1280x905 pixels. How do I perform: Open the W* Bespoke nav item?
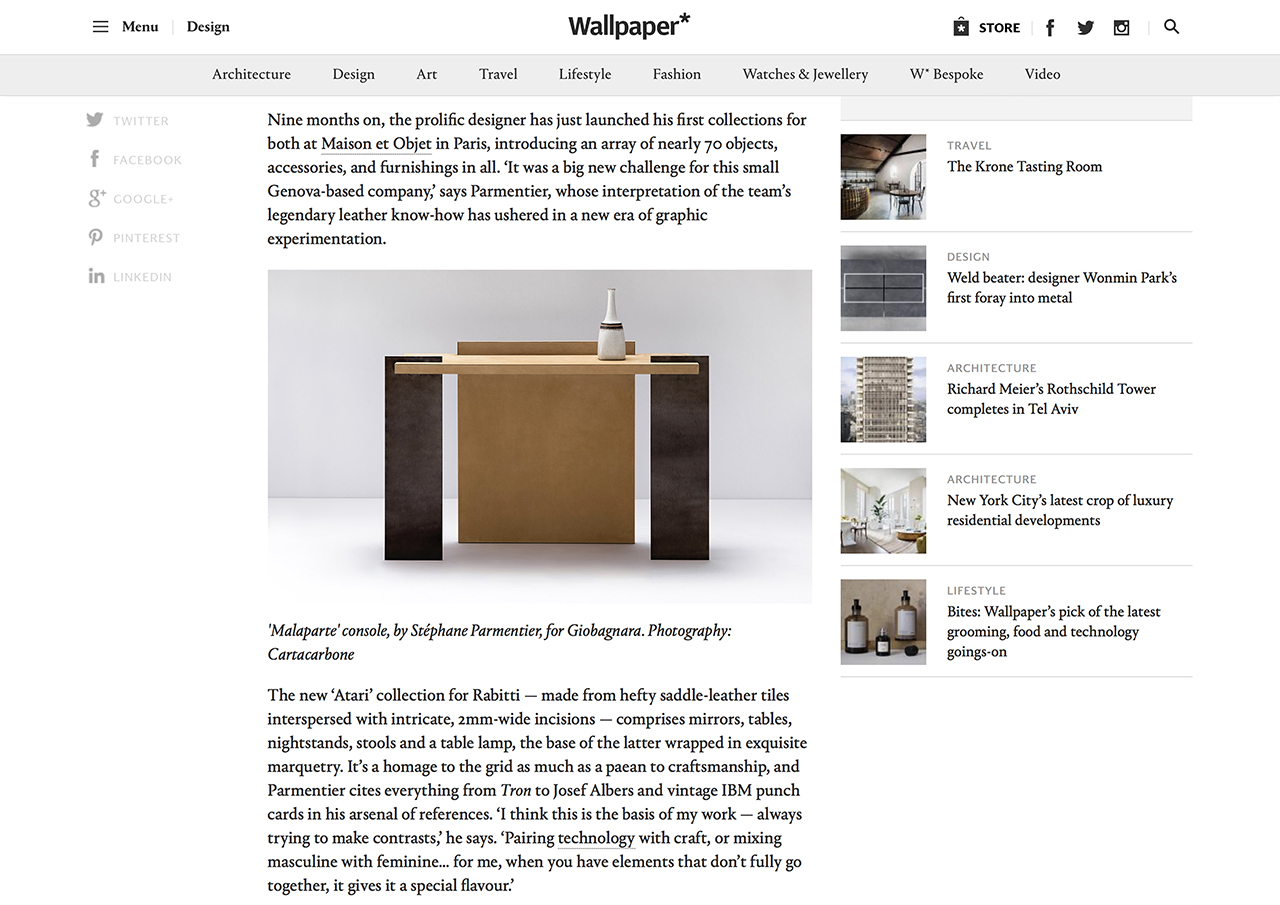946,74
